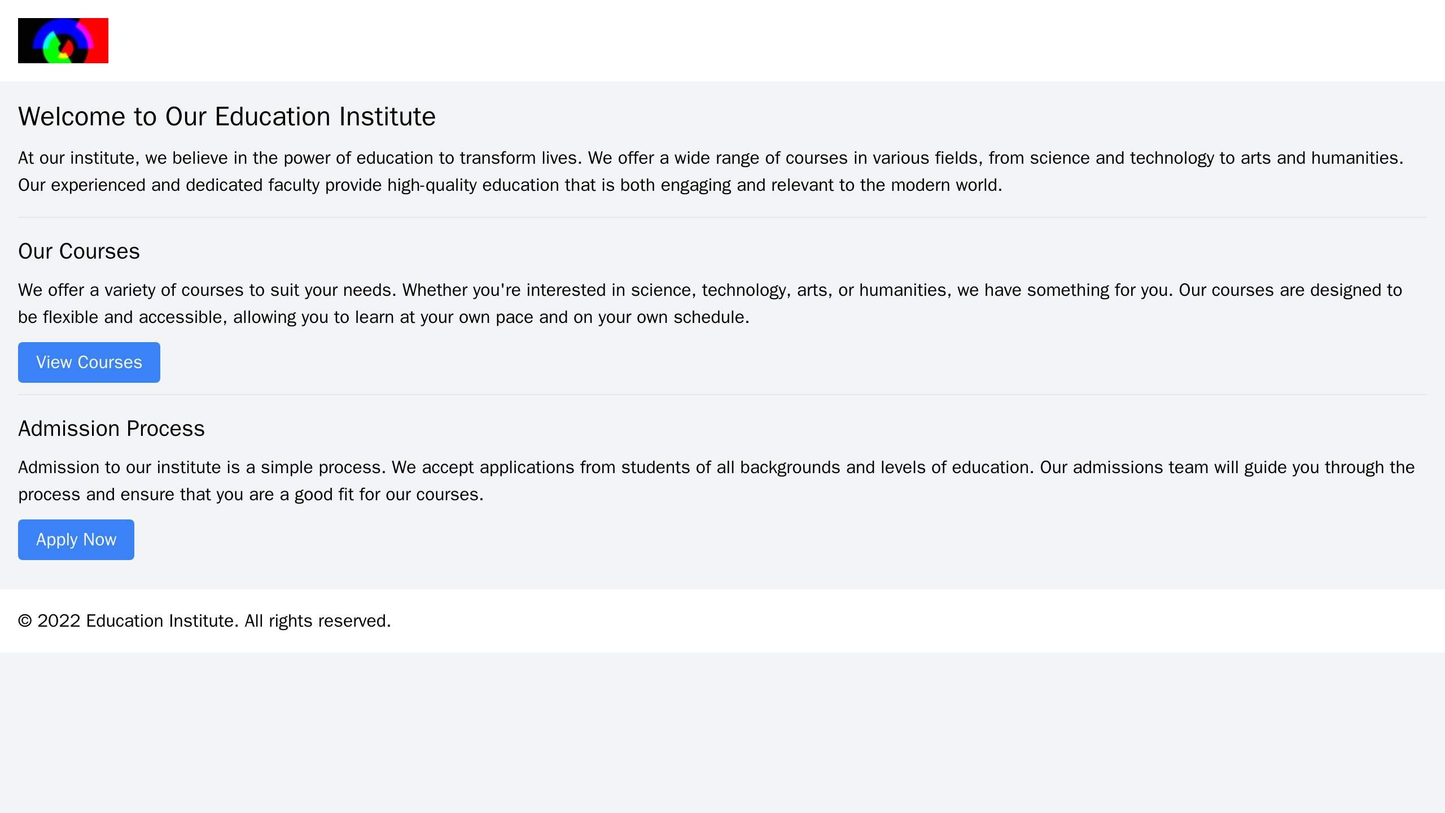Click the red section of the logo
Screen dimensions: 1445x813
[96, 40]
